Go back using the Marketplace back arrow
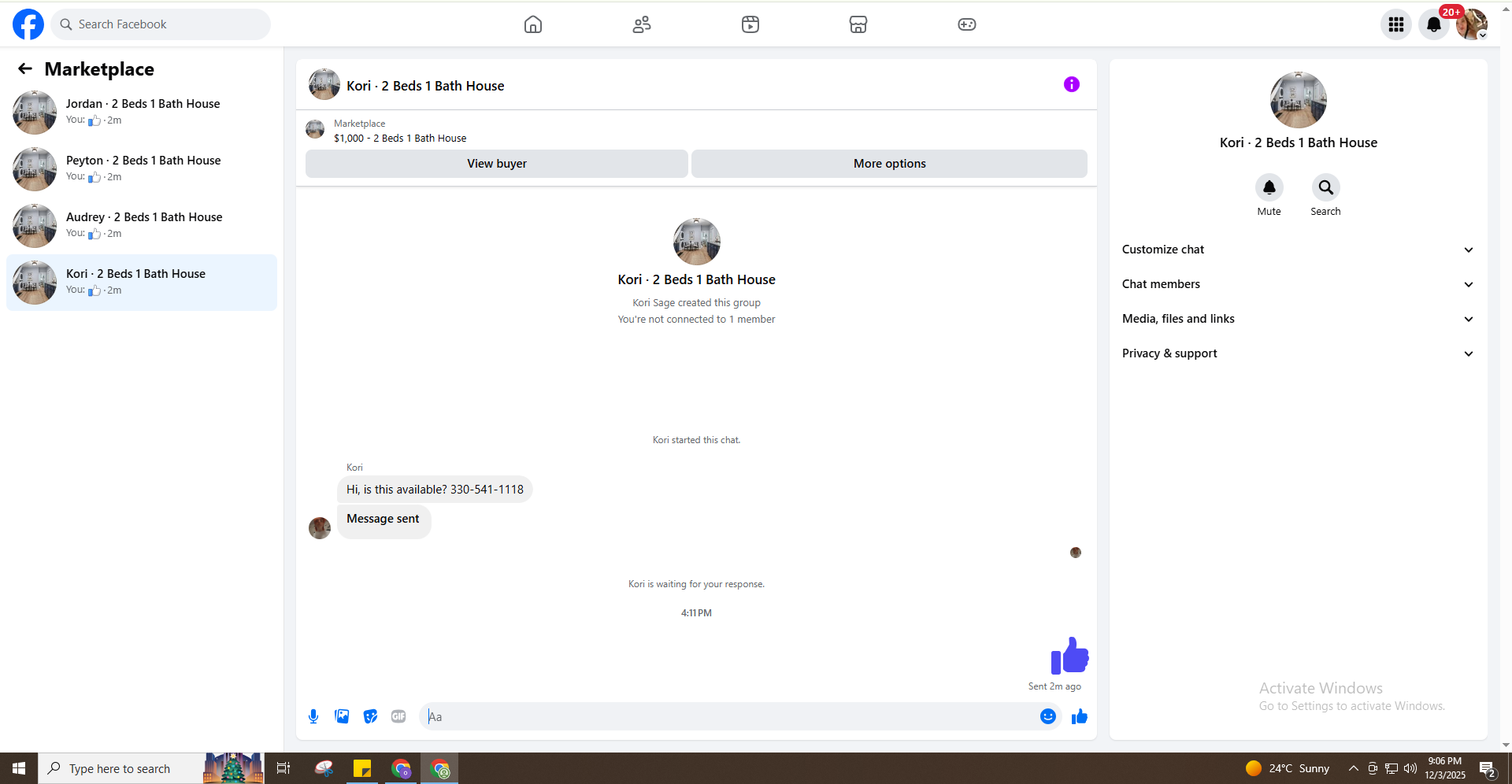Image resolution: width=1512 pixels, height=784 pixels. tap(25, 68)
